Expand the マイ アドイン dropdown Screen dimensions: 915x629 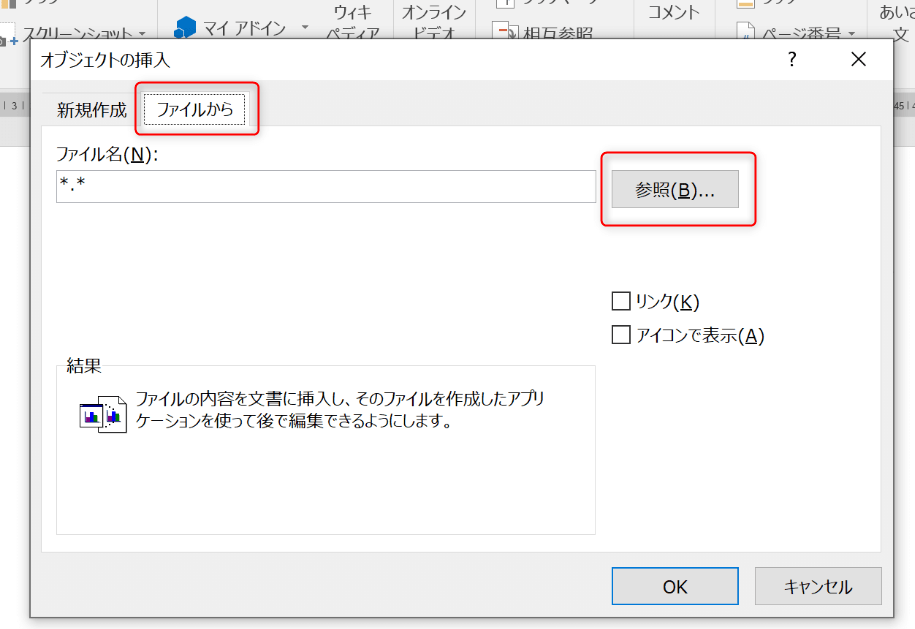coord(303,28)
